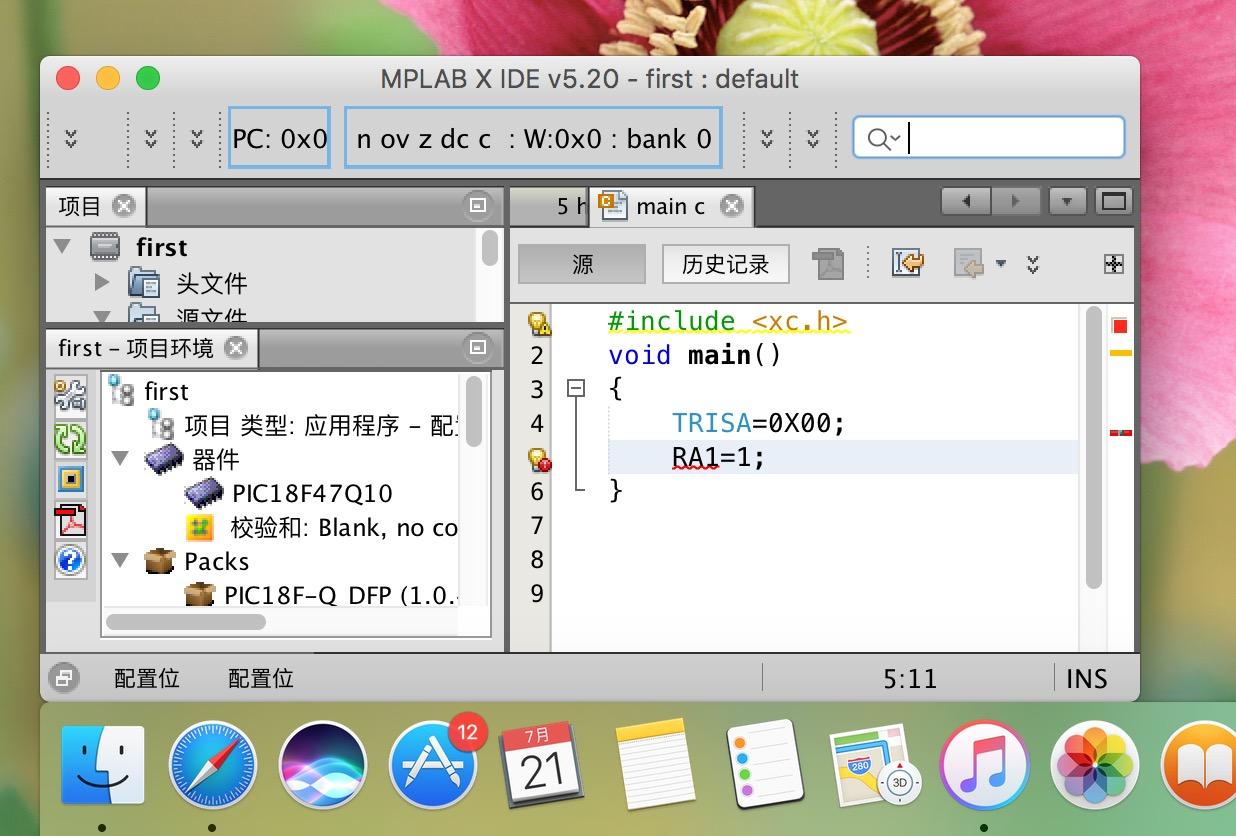Screen dimensions: 1236x836
Task: Click the 5:11 cursor position indicator
Action: [x=910, y=679]
